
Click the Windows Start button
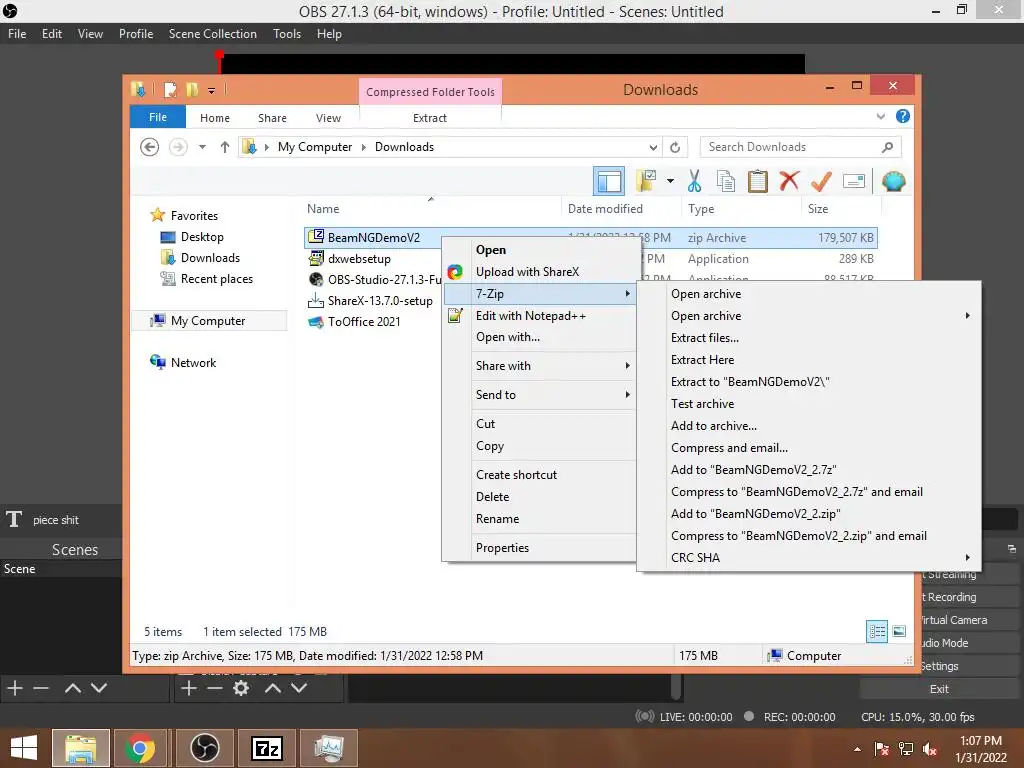pos(24,748)
